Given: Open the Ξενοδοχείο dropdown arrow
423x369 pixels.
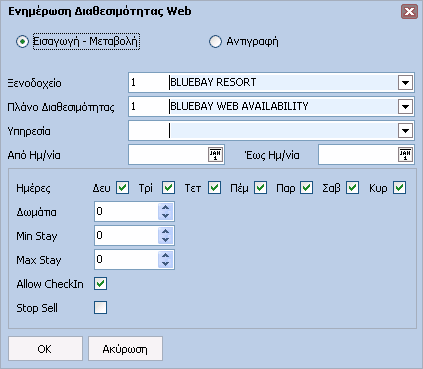Looking at the screenshot, I should (405, 83).
